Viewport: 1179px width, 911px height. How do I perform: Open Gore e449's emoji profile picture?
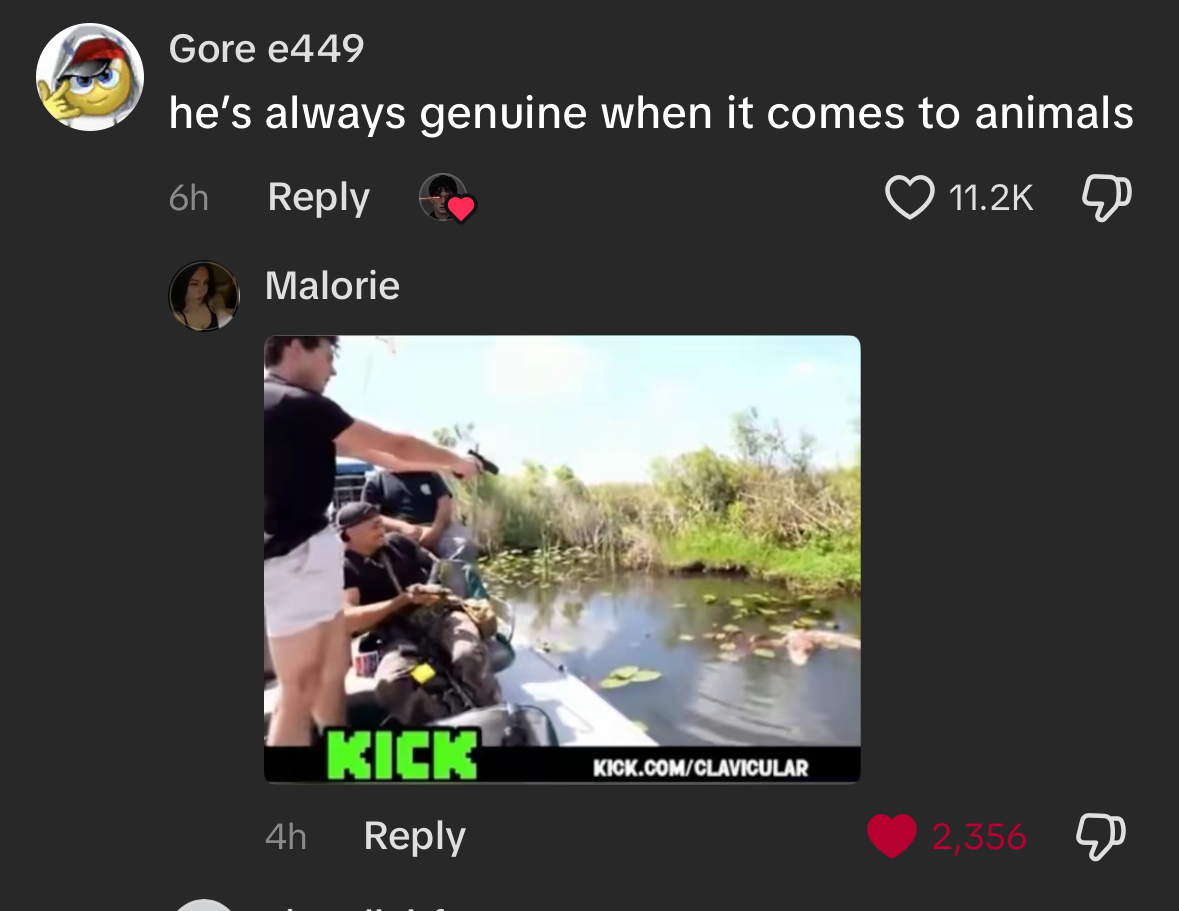[90, 77]
